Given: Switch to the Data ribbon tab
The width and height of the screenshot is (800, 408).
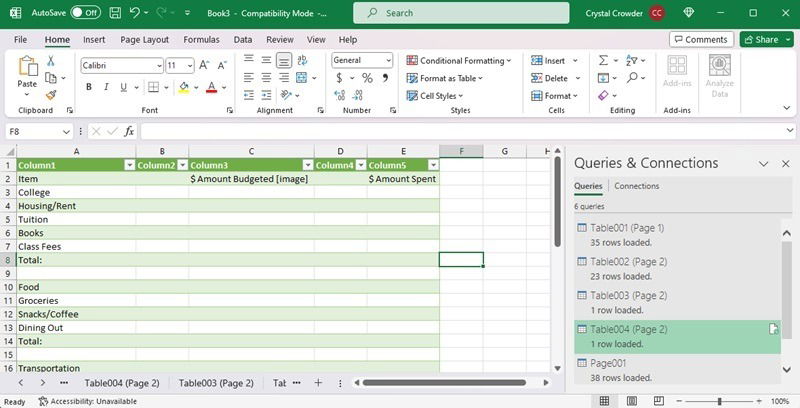Looking at the screenshot, I should pyautogui.click(x=243, y=39).
